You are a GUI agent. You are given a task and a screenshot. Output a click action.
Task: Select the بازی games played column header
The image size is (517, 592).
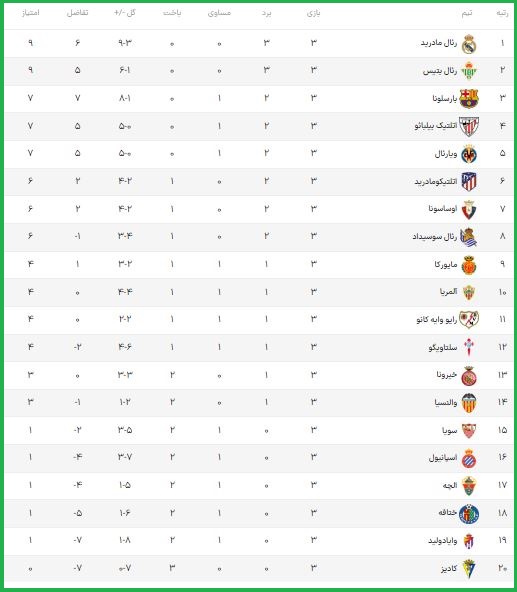313,13
